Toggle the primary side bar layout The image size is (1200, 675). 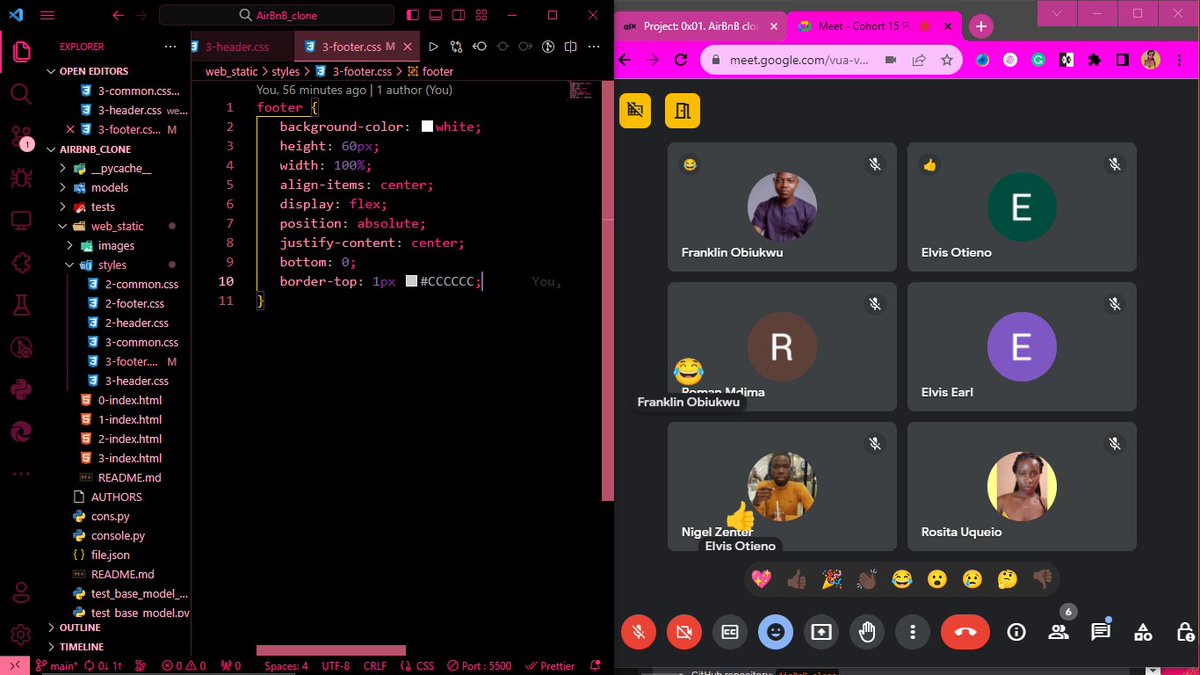[x=413, y=15]
